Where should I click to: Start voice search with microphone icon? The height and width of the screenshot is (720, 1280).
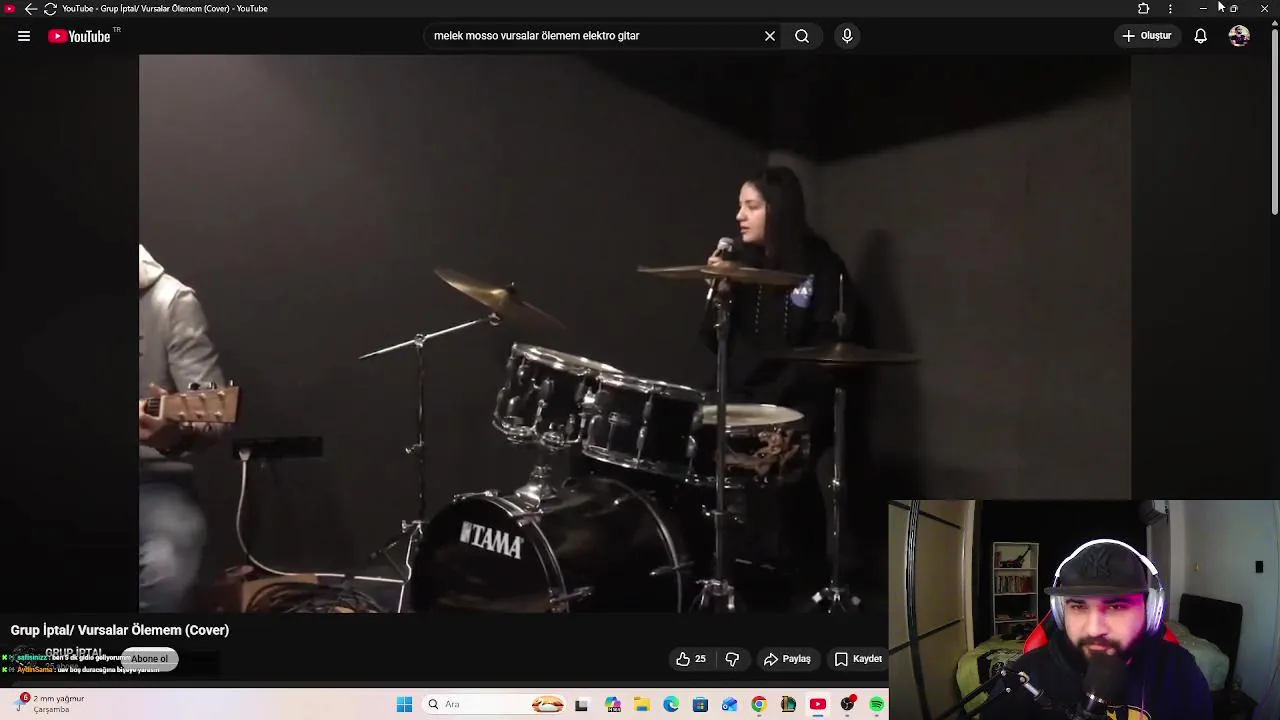point(847,36)
